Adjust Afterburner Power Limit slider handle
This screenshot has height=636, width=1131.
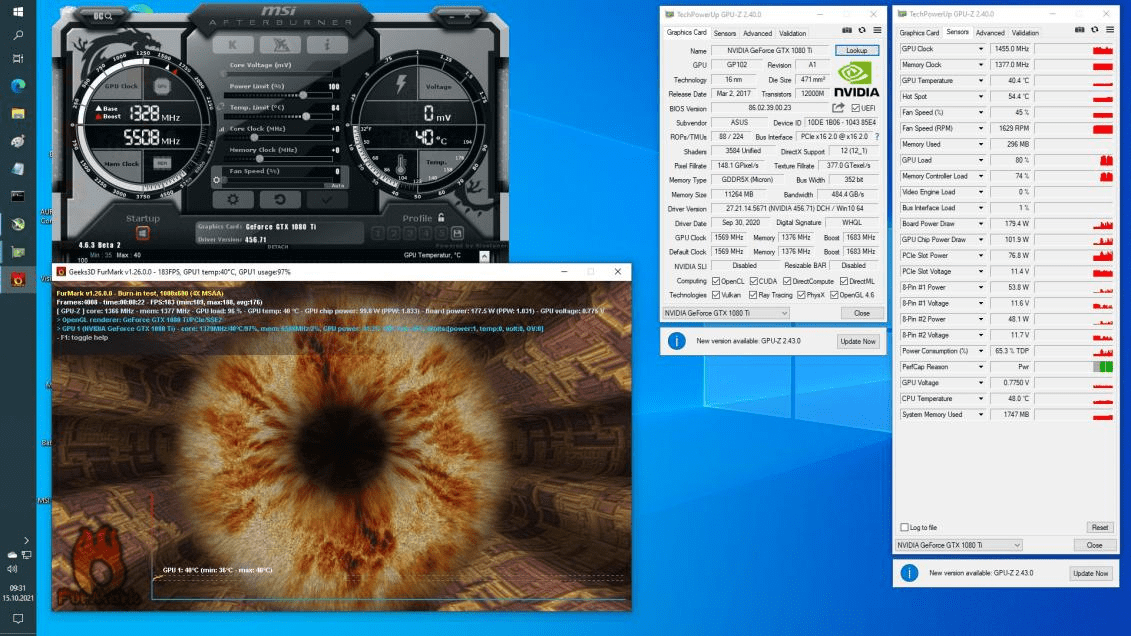point(304,95)
